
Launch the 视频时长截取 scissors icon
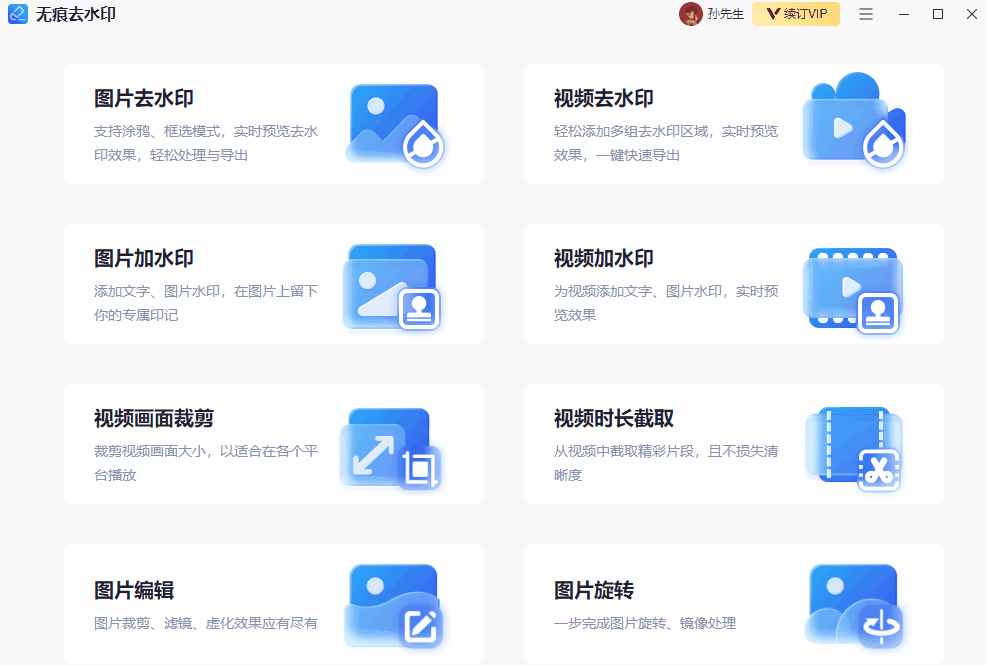pyautogui.click(x=854, y=449)
